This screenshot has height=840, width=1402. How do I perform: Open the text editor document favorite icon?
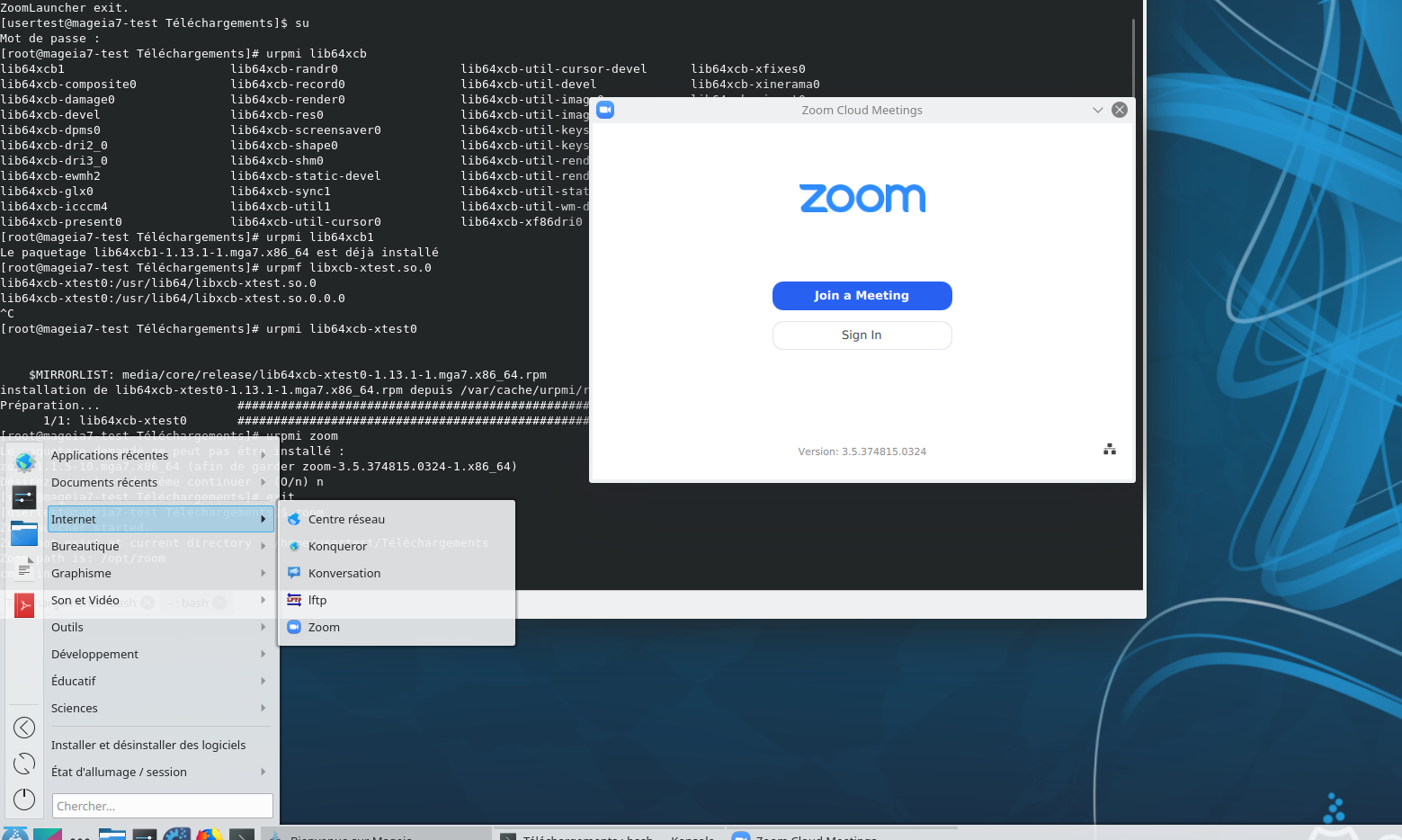[24, 569]
